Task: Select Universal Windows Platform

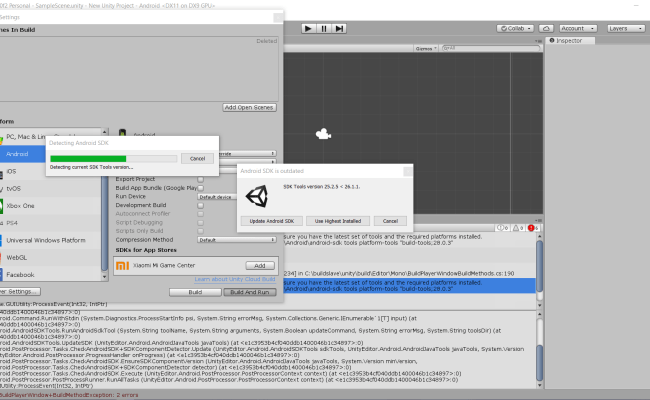Action: pyautogui.click(x=50, y=240)
